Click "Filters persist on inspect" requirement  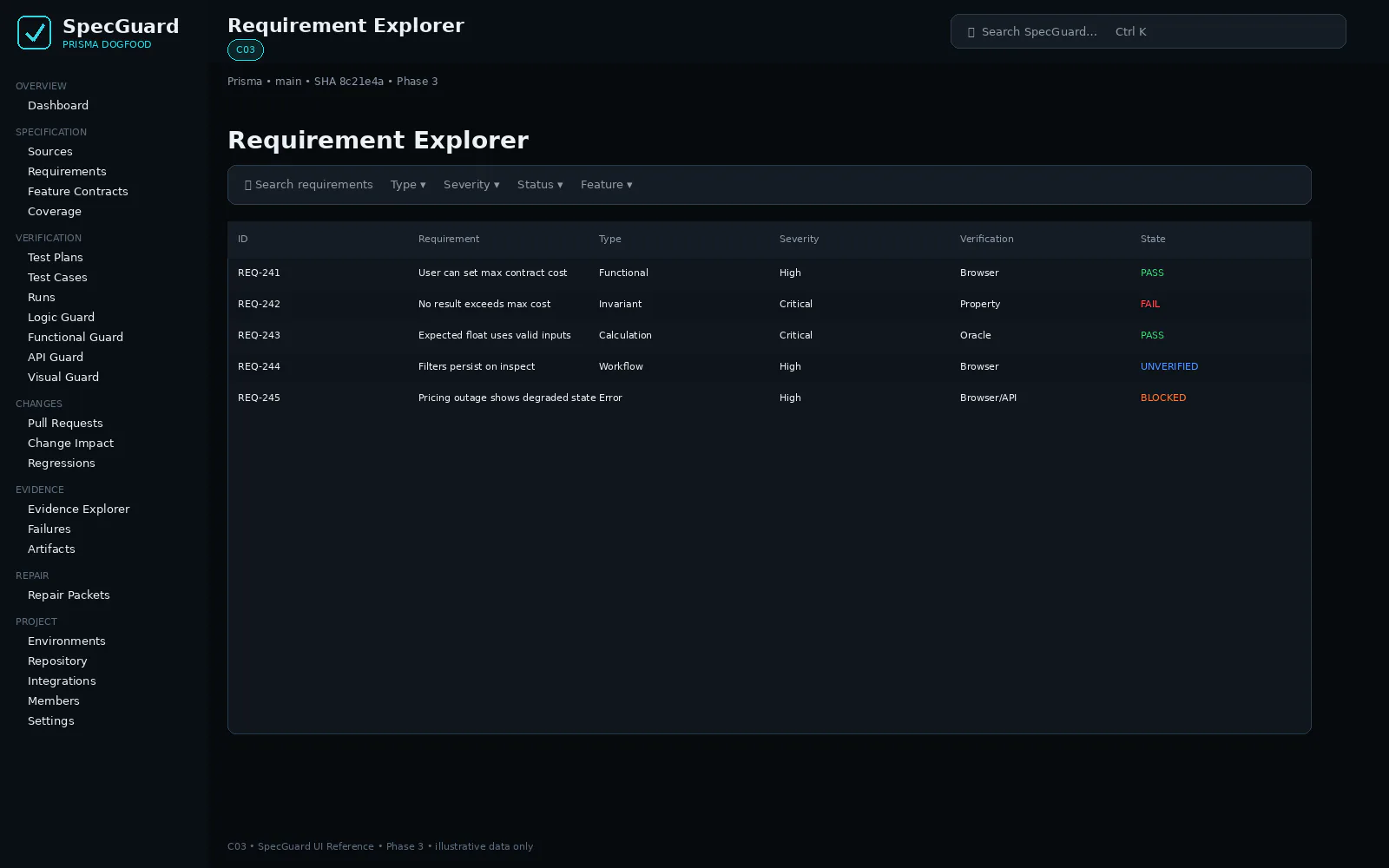(477, 366)
